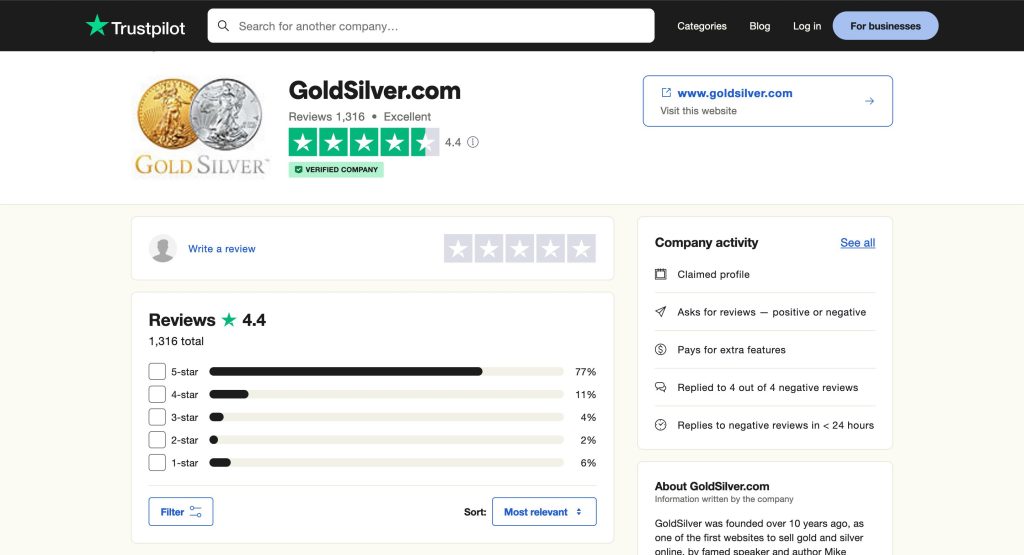Viewport: 1024px width, 555px height.
Task: Open the Most relevant sort dropdown
Action: [x=544, y=512]
